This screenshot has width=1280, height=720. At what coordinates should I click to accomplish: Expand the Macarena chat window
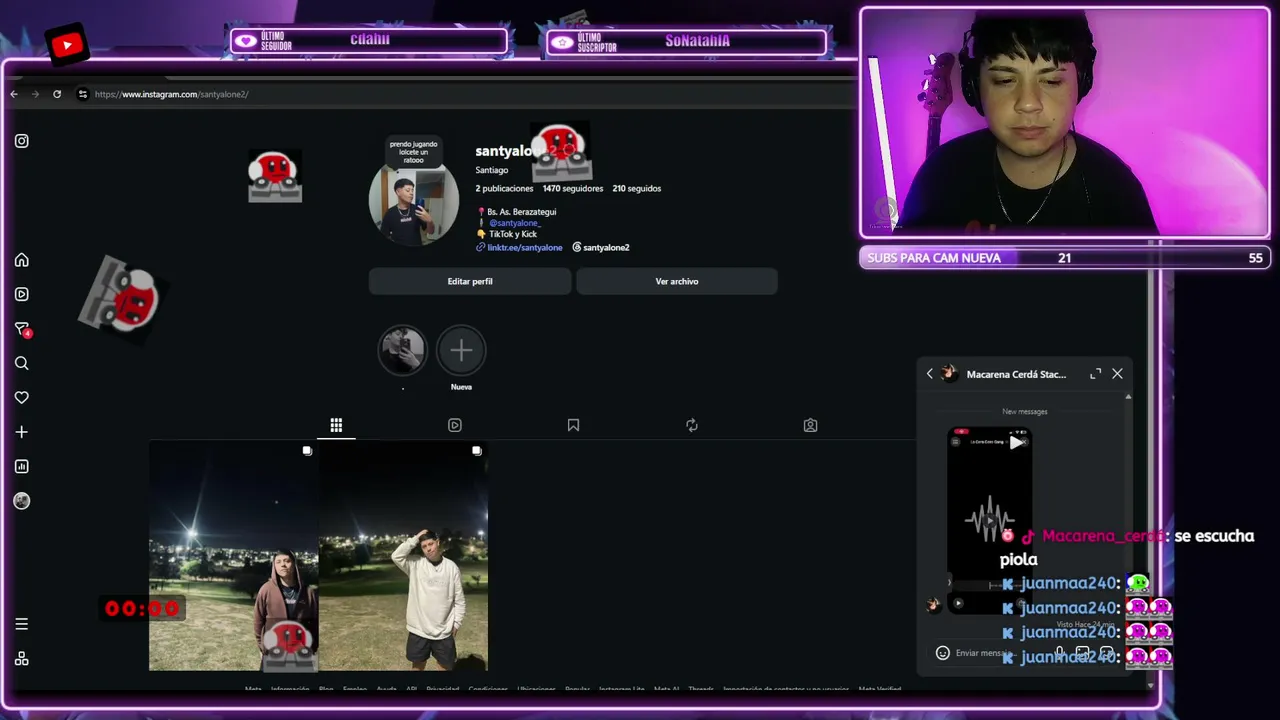(x=1096, y=374)
